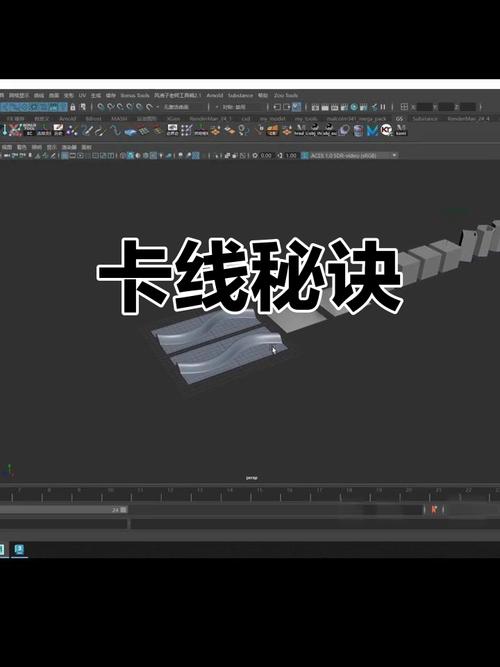Click the Y coordinate input field
The image size is (500, 667).
point(446,107)
